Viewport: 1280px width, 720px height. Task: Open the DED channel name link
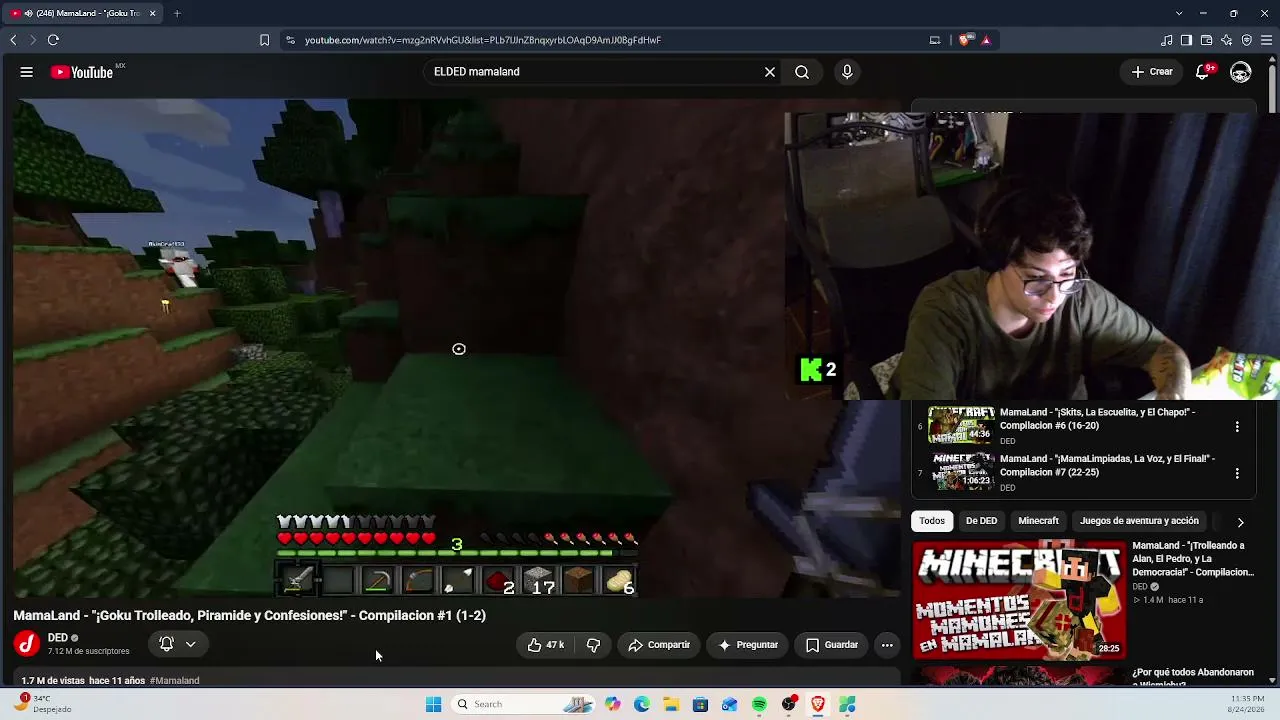pos(58,638)
